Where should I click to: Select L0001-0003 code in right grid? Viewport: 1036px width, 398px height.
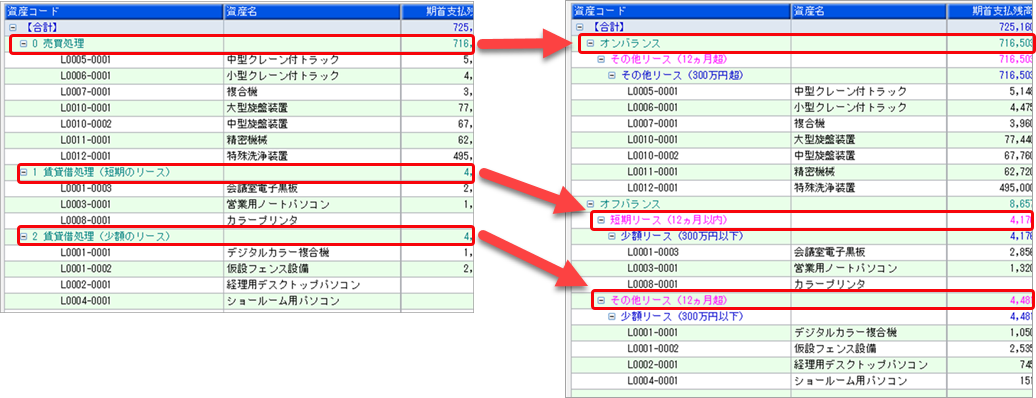[652, 252]
